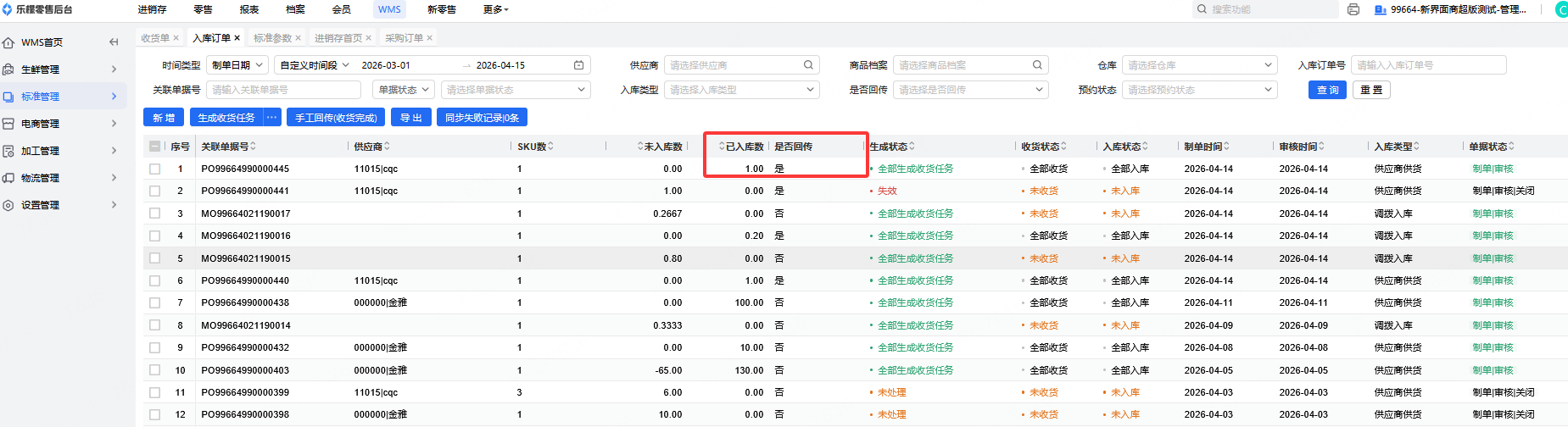The image size is (1568, 427).
Task: Open the 报表 top menu
Action: click(x=249, y=9)
